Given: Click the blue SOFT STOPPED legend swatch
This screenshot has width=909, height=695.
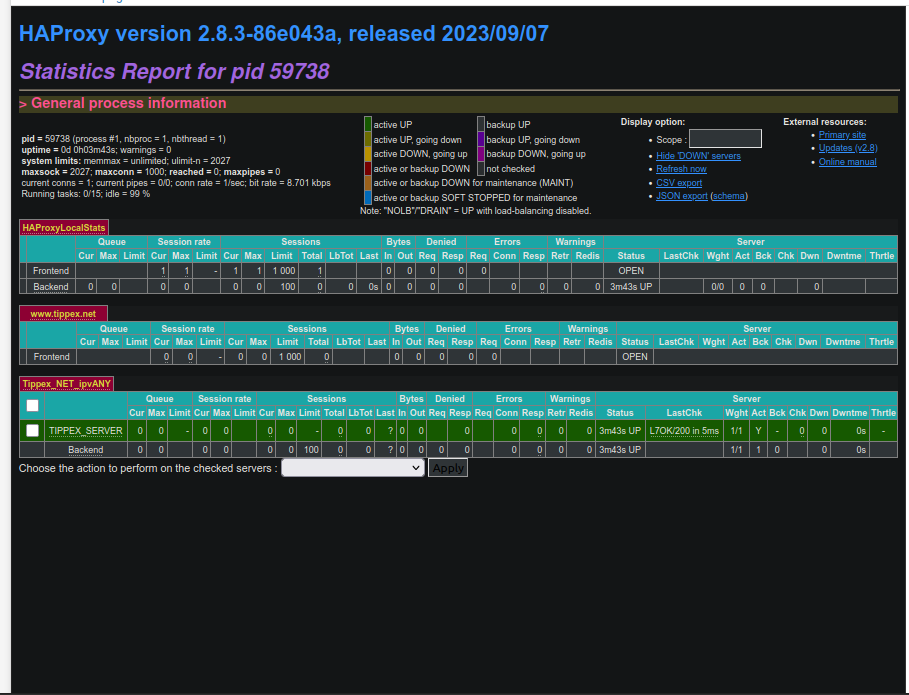Looking at the screenshot, I should (x=368, y=197).
